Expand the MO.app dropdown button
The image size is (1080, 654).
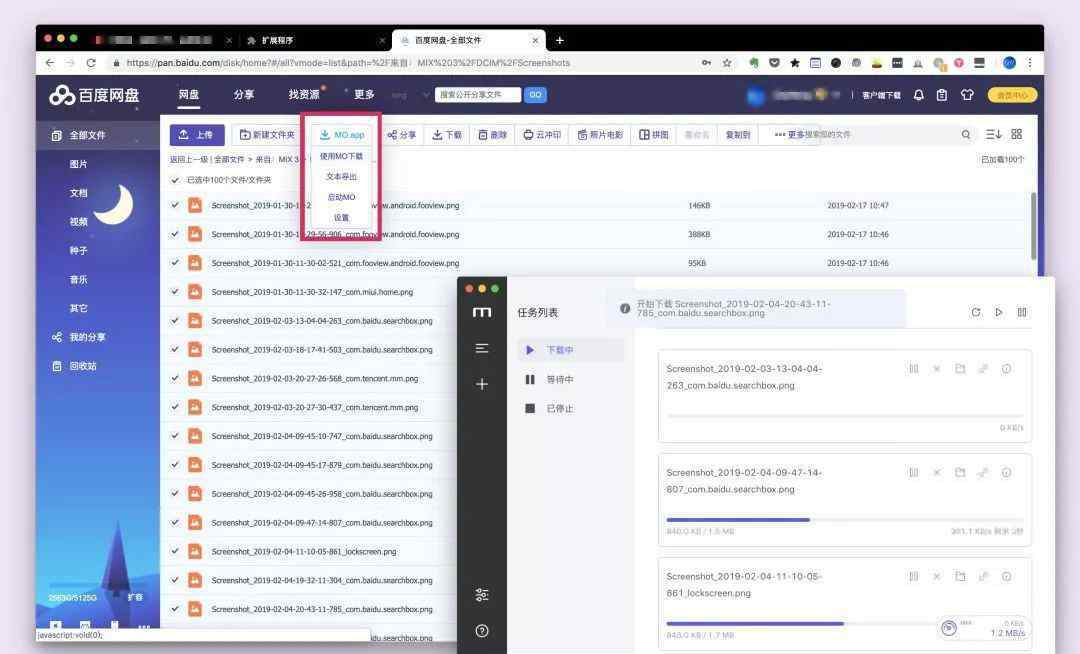pyautogui.click(x=342, y=135)
